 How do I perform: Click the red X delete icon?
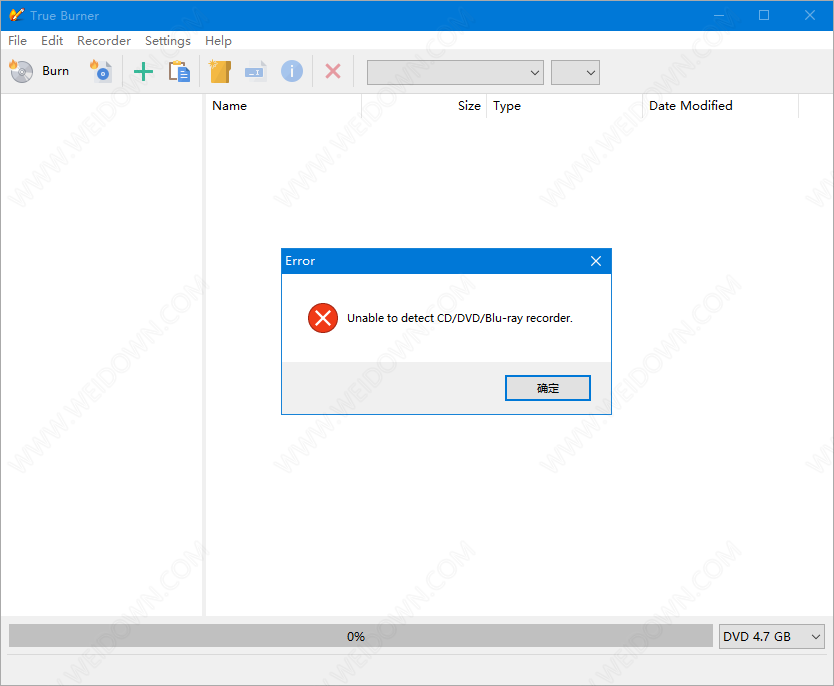point(333,71)
